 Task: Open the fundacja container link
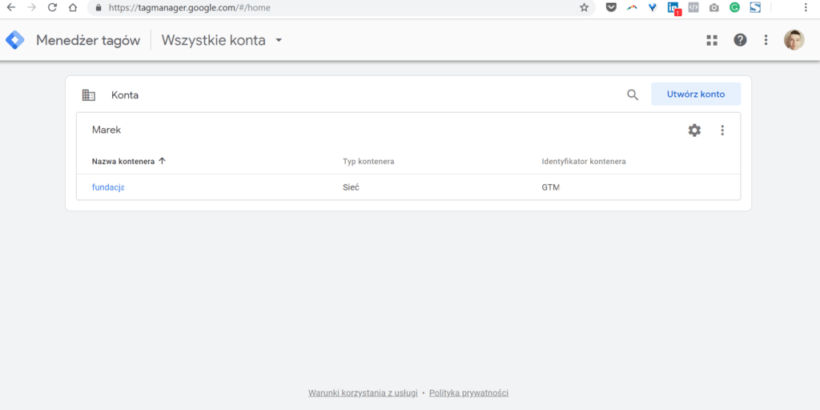(x=108, y=187)
